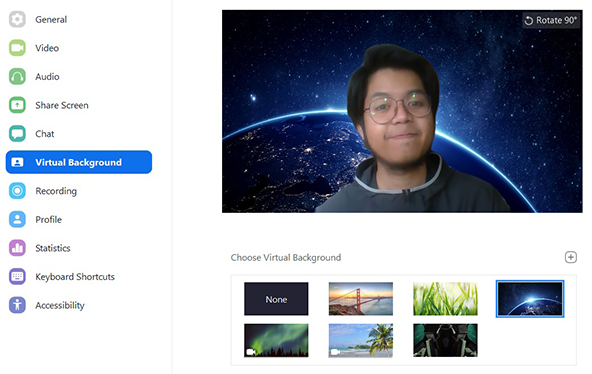Viewport: 592px width, 374px height.
Task: Select the Earth from space background
Action: tap(530, 299)
